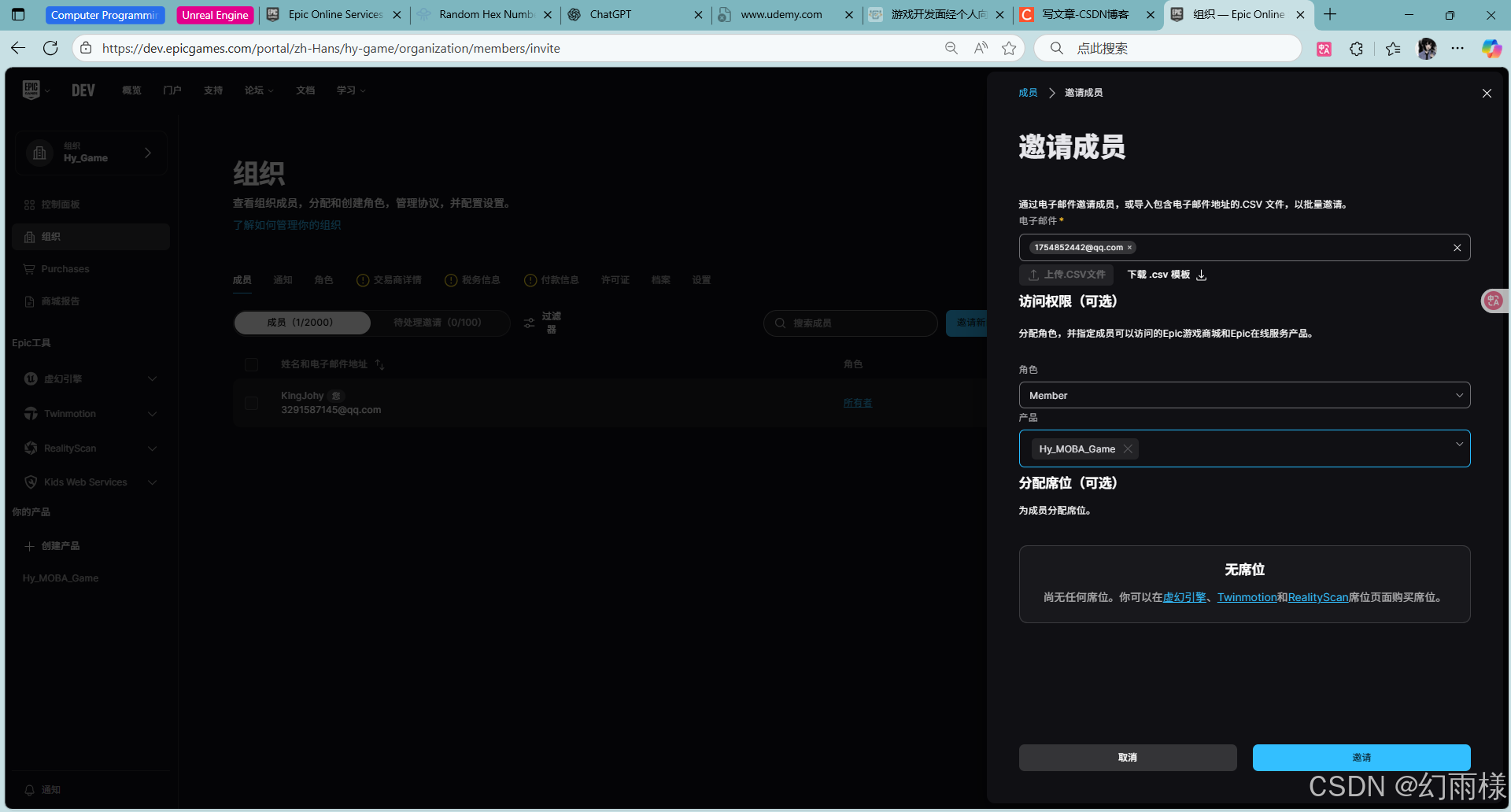The height and width of the screenshot is (812, 1511).
Task: Click notification bell in sidebar bottom
Action: tap(30, 790)
